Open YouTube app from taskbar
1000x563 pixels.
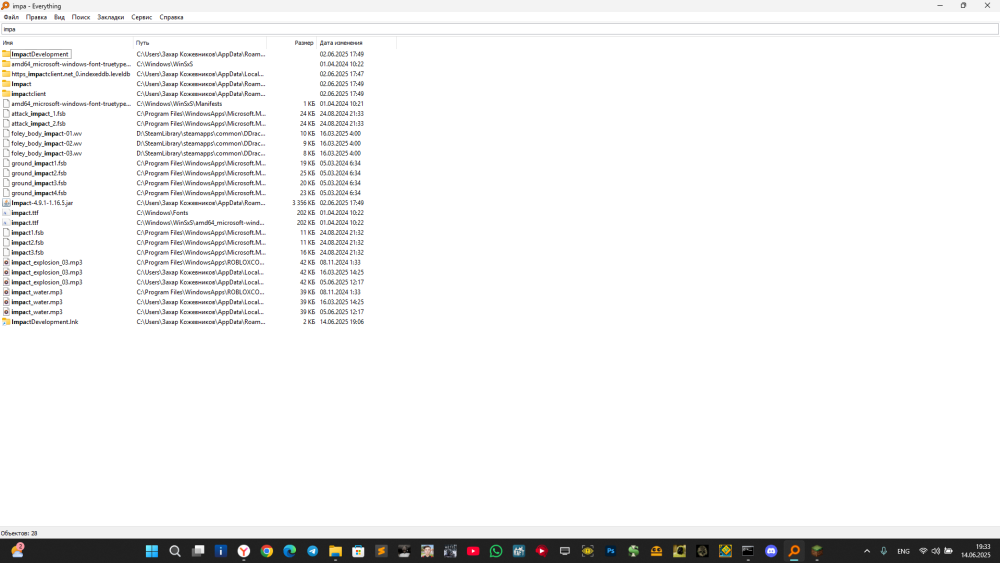point(473,551)
